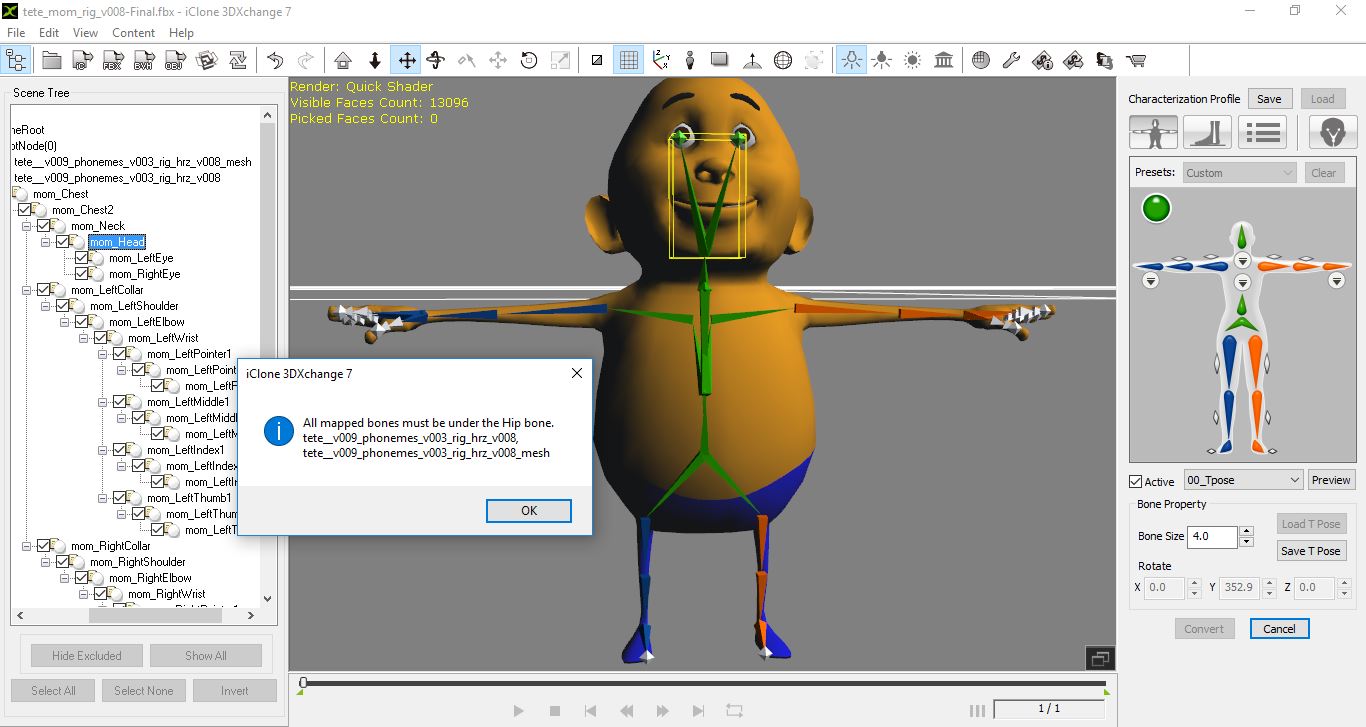Uncheck the Active checkbox

[x=1136, y=481]
